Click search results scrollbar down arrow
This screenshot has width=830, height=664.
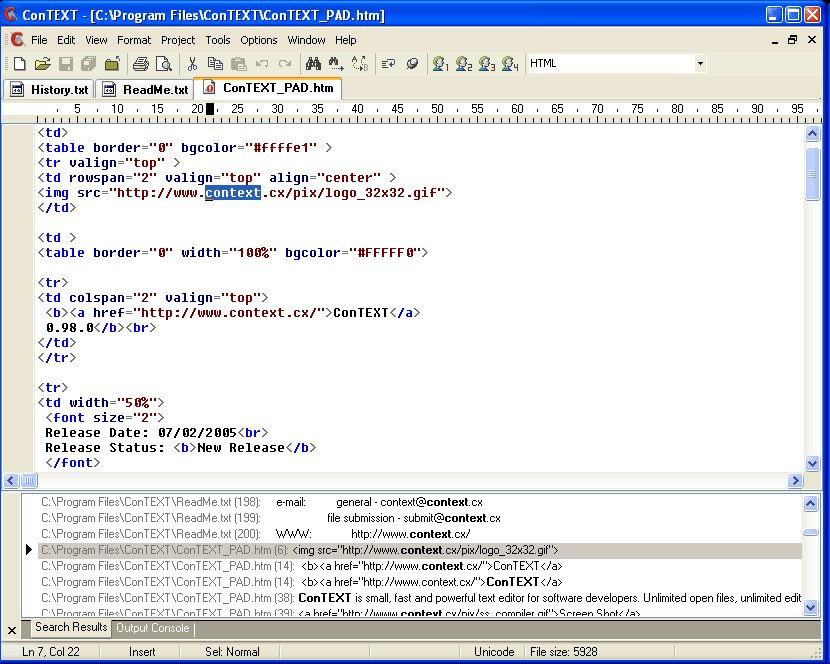pyautogui.click(x=810, y=607)
